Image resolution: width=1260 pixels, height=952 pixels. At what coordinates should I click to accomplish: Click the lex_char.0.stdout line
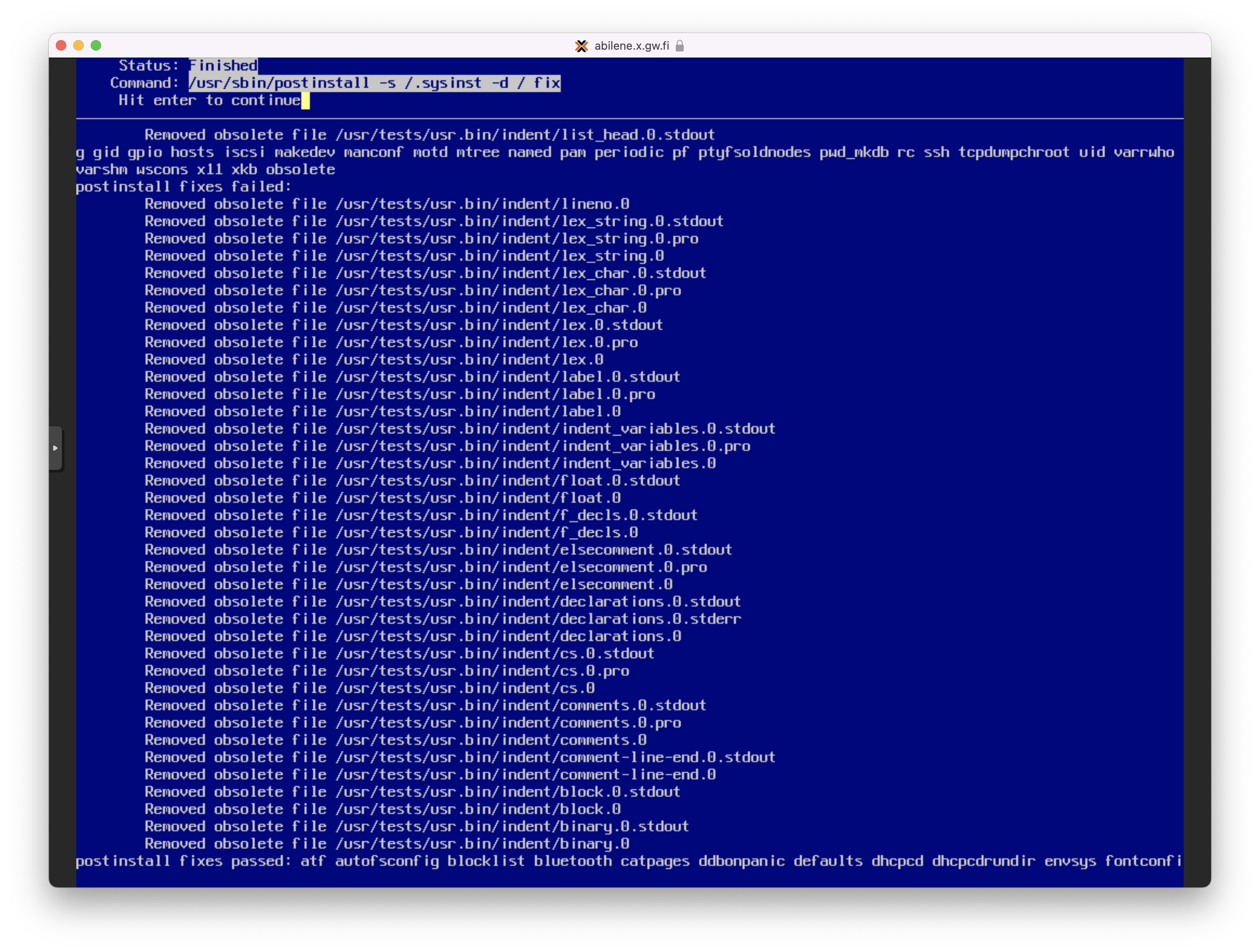click(426, 273)
